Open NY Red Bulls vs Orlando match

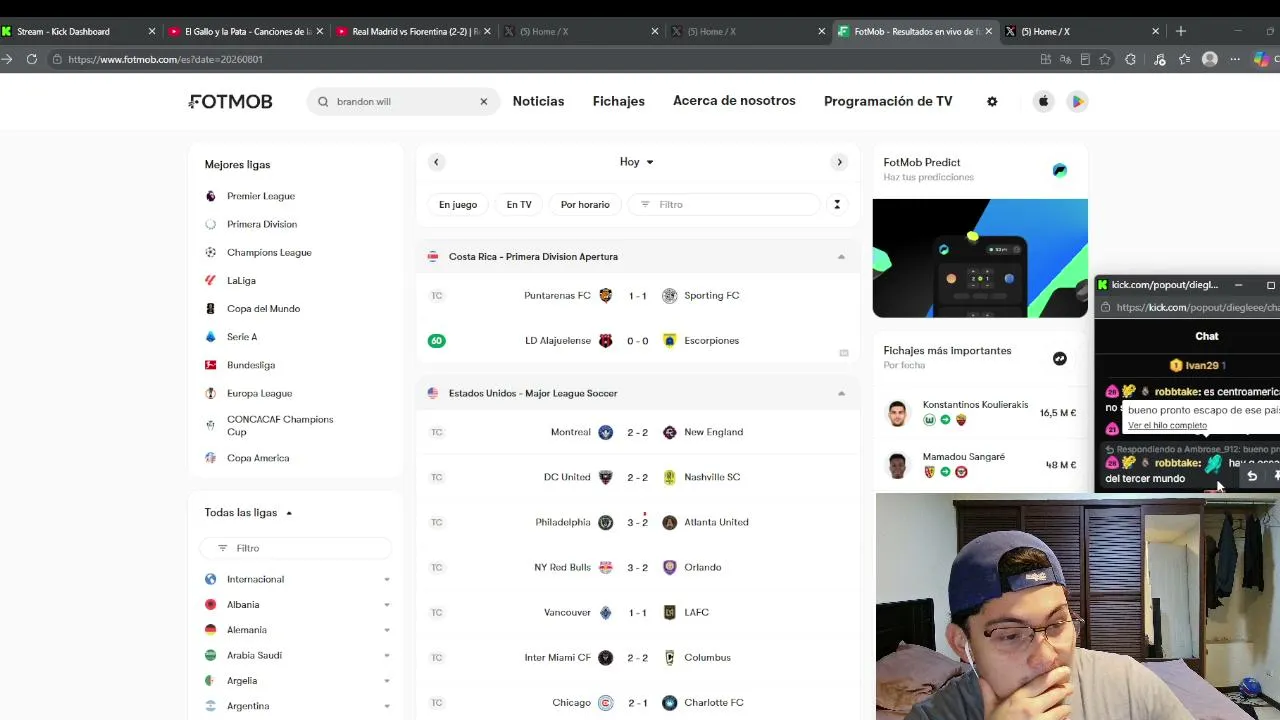(638, 567)
